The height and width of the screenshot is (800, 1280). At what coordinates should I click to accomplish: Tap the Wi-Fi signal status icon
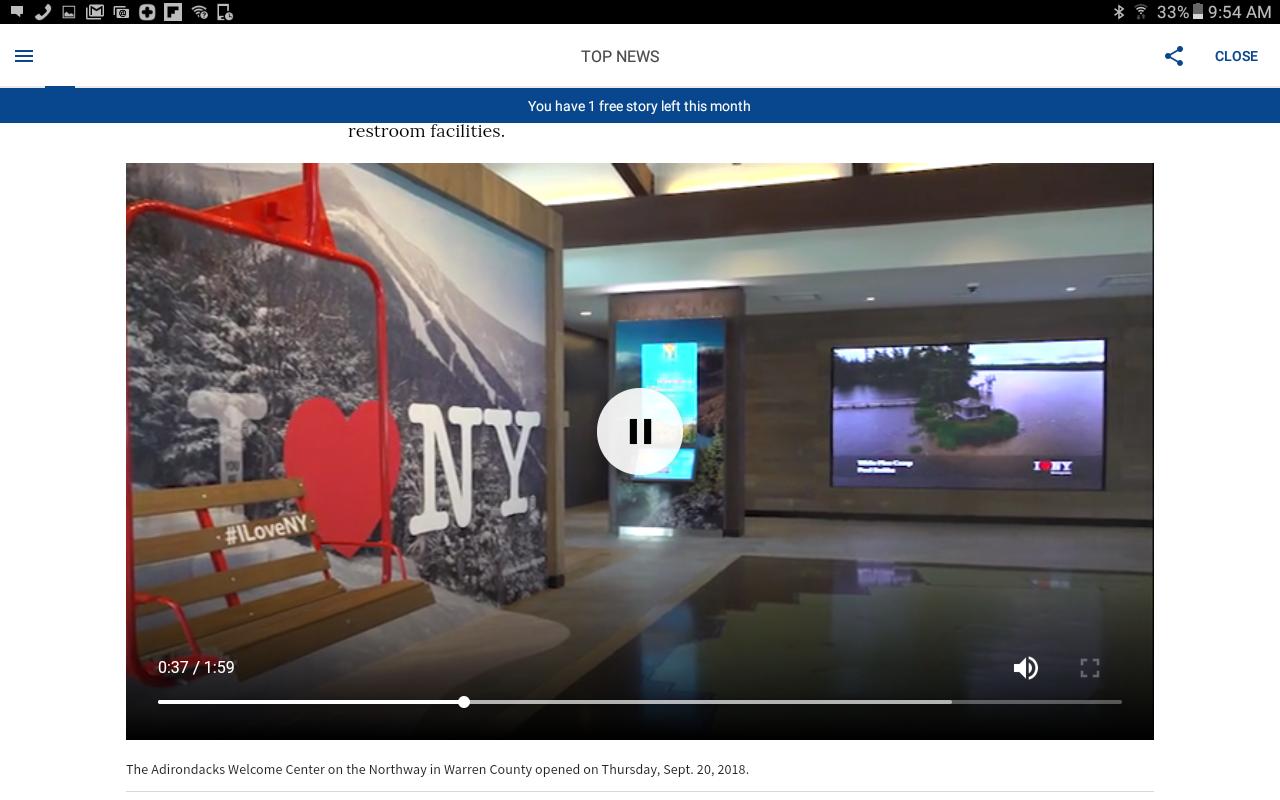1140,12
